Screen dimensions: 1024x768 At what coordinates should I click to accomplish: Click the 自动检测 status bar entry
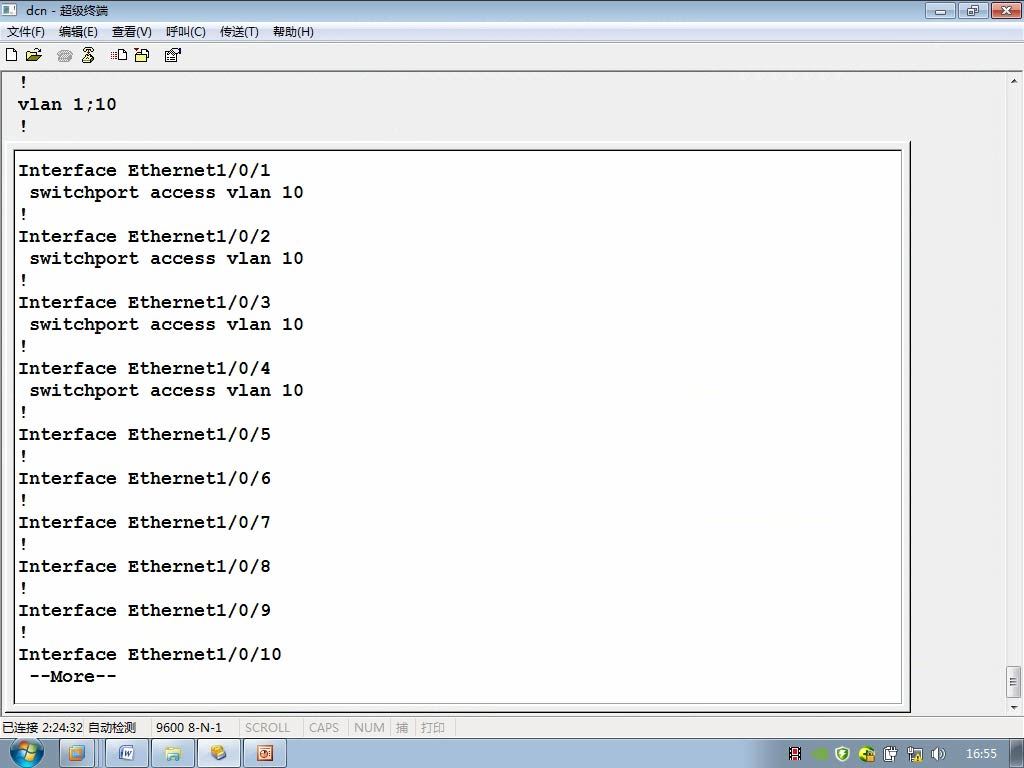112,727
